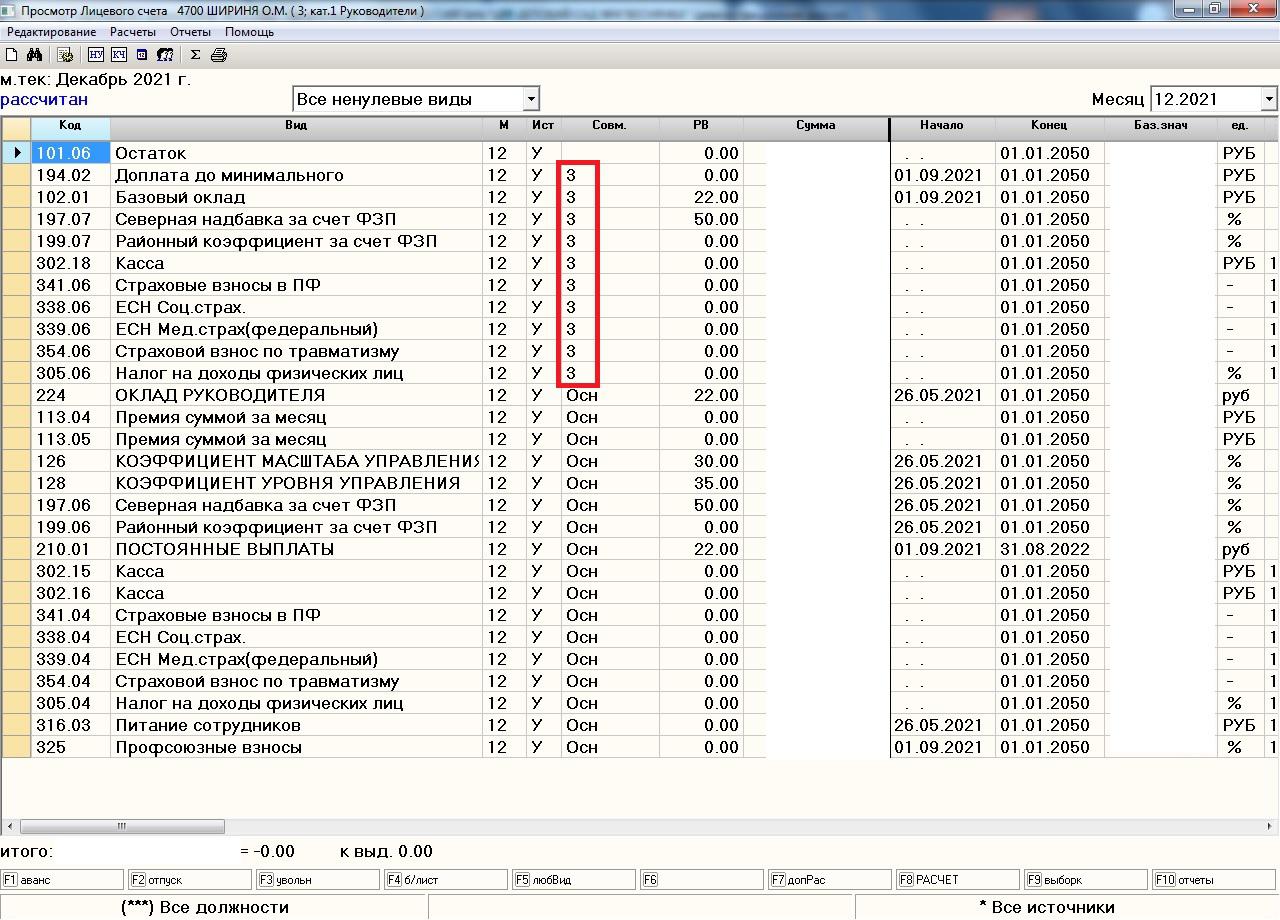Open the Редактирование menu
1280x920 pixels.
51,32
